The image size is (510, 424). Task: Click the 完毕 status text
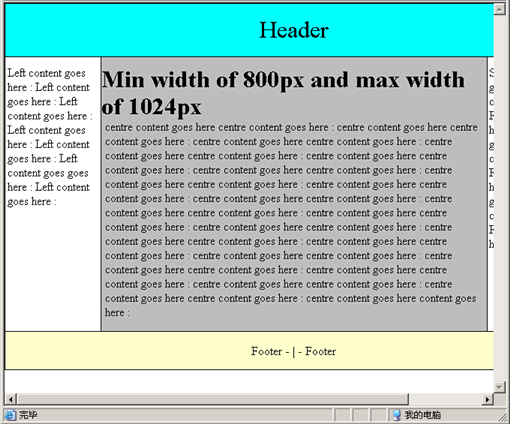28,415
